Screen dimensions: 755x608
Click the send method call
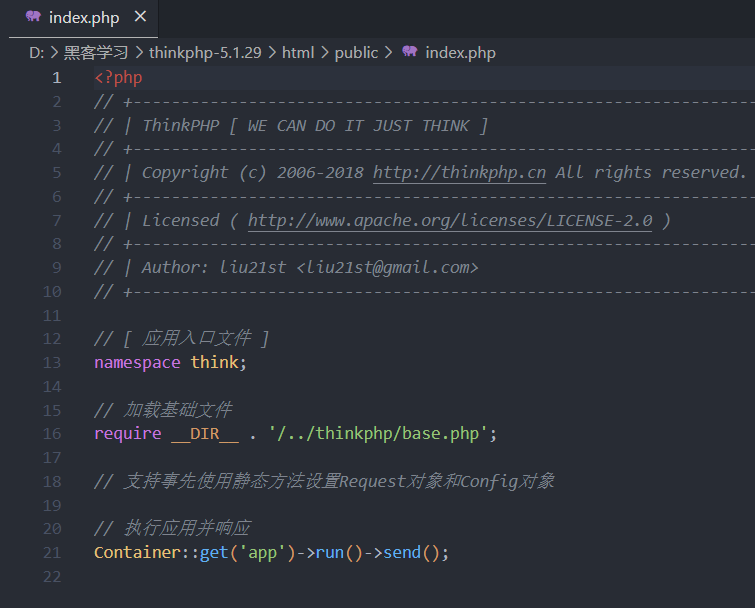click(x=402, y=552)
